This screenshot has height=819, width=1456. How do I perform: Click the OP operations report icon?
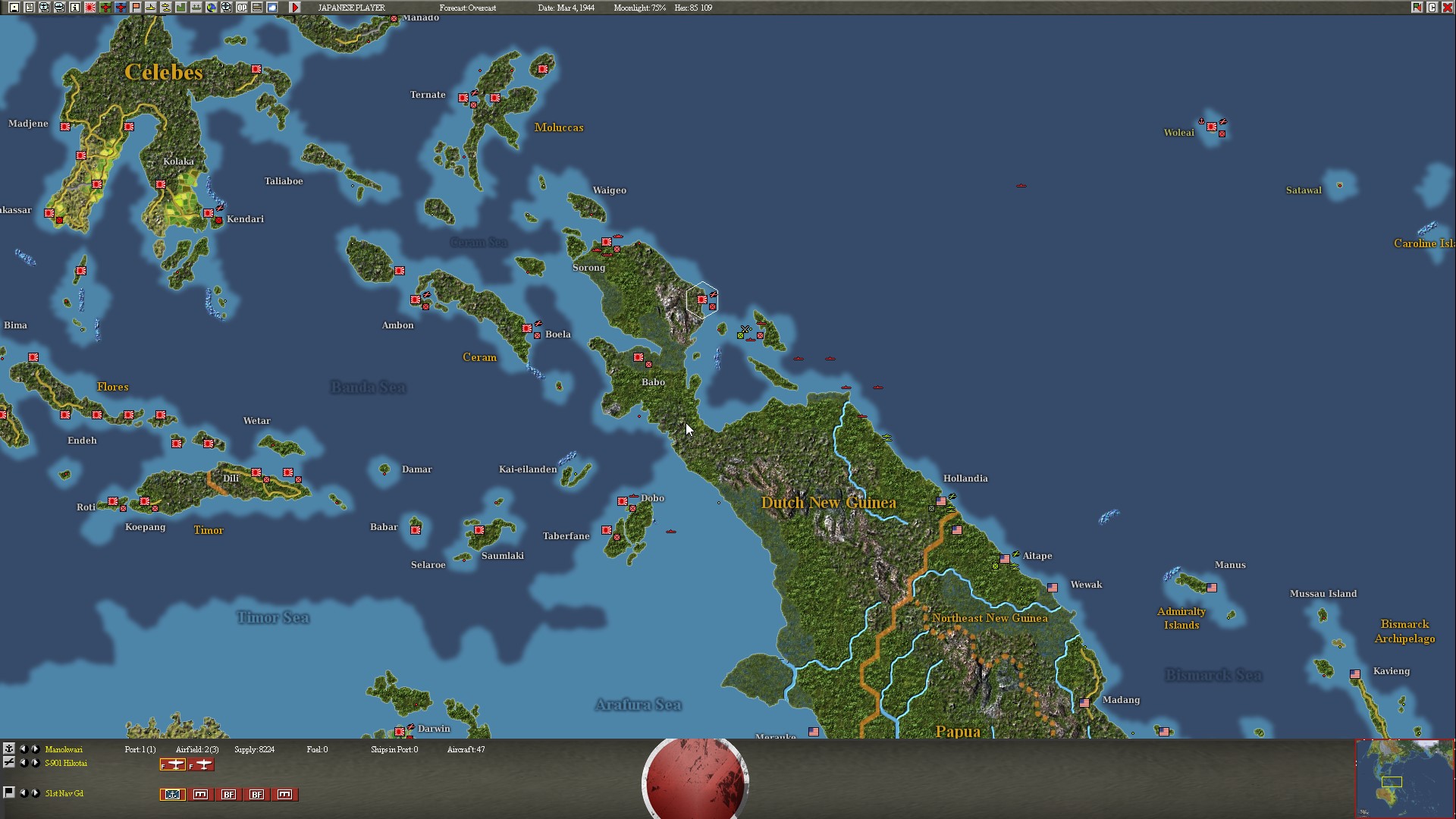click(x=241, y=8)
